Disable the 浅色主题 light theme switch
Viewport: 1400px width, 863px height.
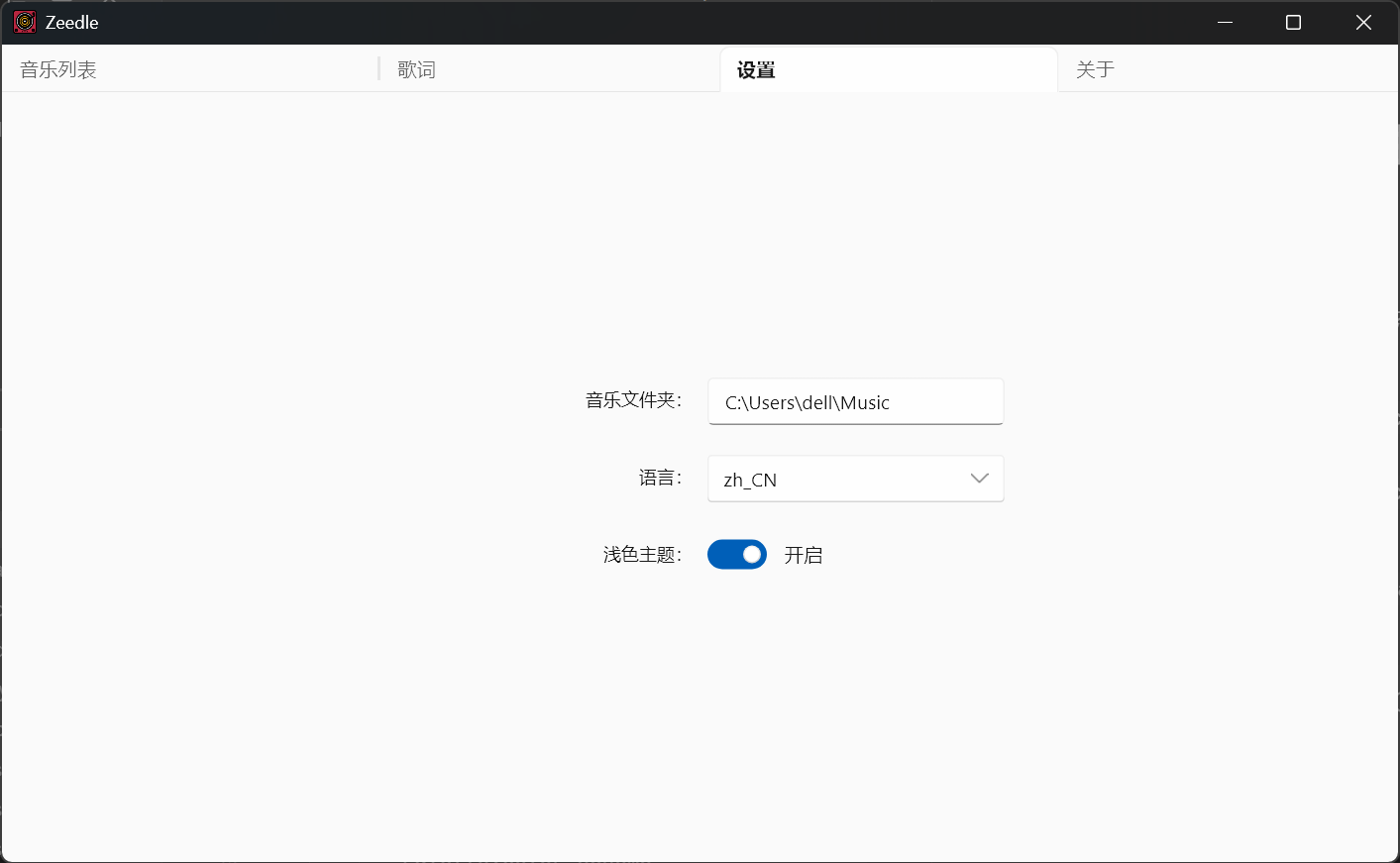coord(736,555)
